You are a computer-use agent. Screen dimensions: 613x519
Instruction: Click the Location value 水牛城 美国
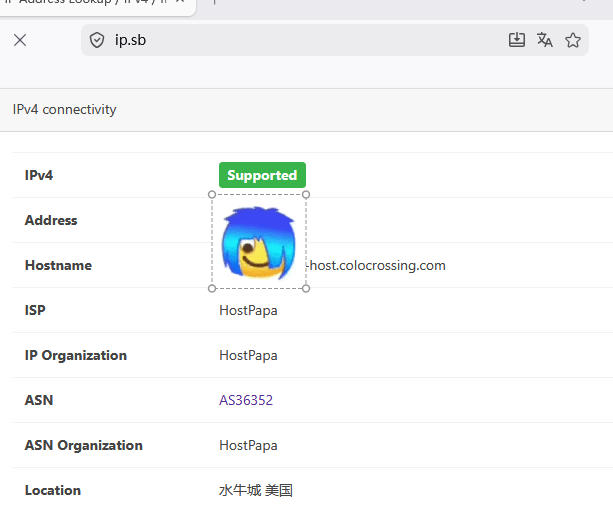256,490
